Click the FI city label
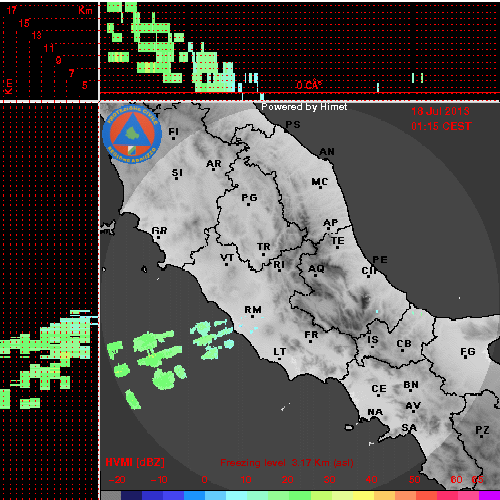Viewport: 500px width, 500px height. pyautogui.click(x=173, y=132)
